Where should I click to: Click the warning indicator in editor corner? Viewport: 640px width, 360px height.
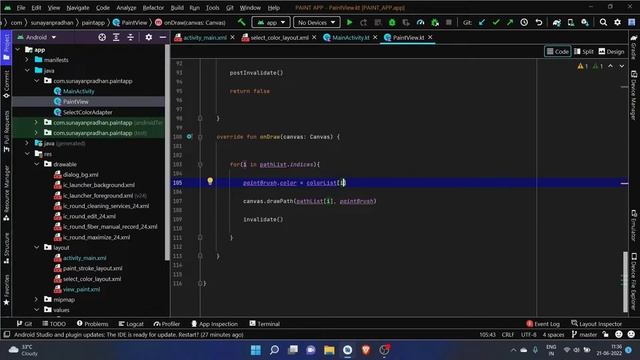[582, 66]
